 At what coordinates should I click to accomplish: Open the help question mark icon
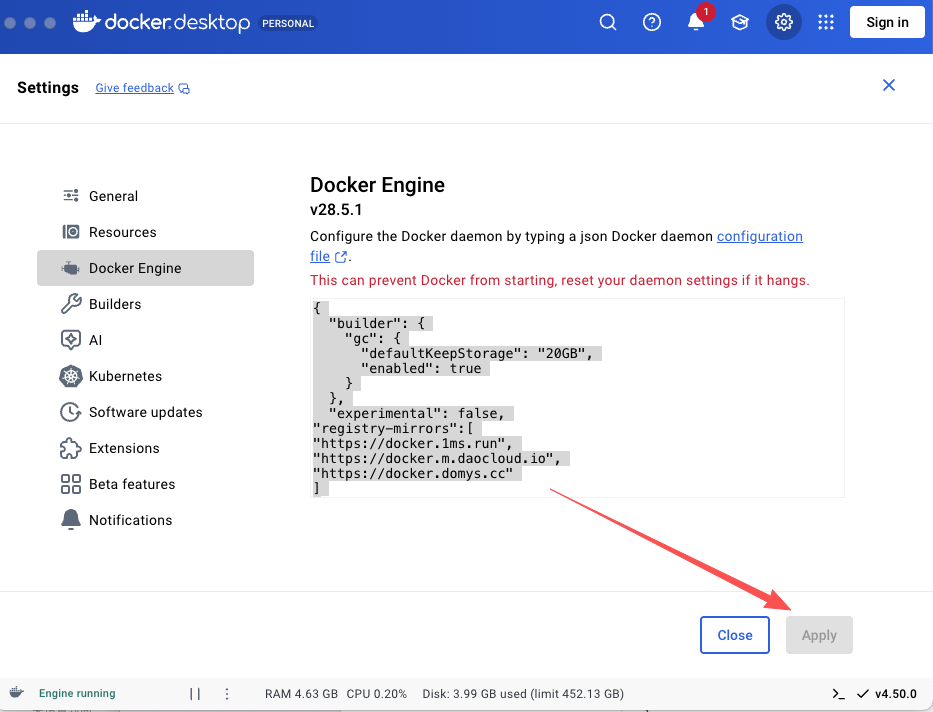652,23
